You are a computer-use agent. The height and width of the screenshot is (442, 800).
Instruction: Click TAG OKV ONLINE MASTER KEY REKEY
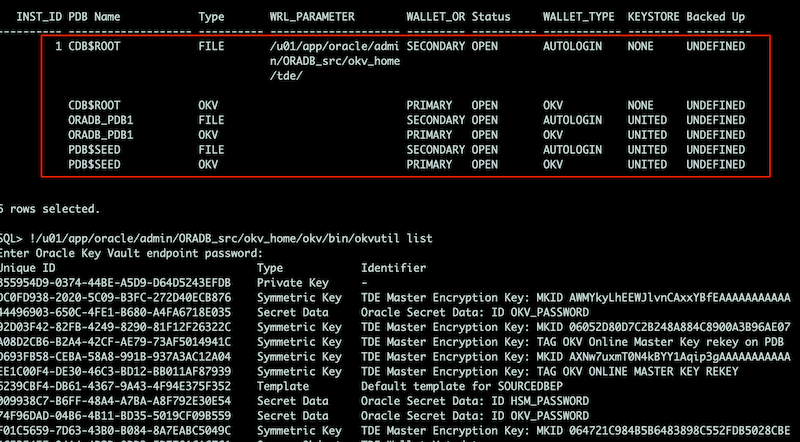[x=549, y=372]
